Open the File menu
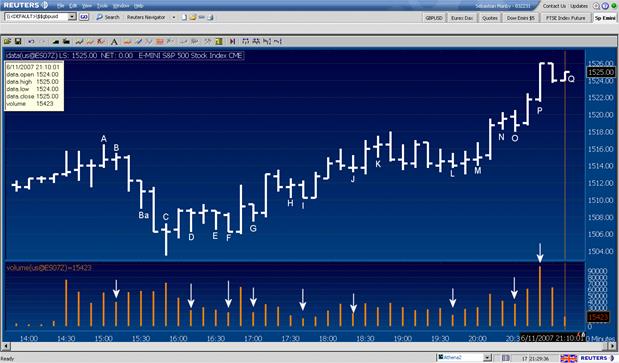 tap(60, 6)
